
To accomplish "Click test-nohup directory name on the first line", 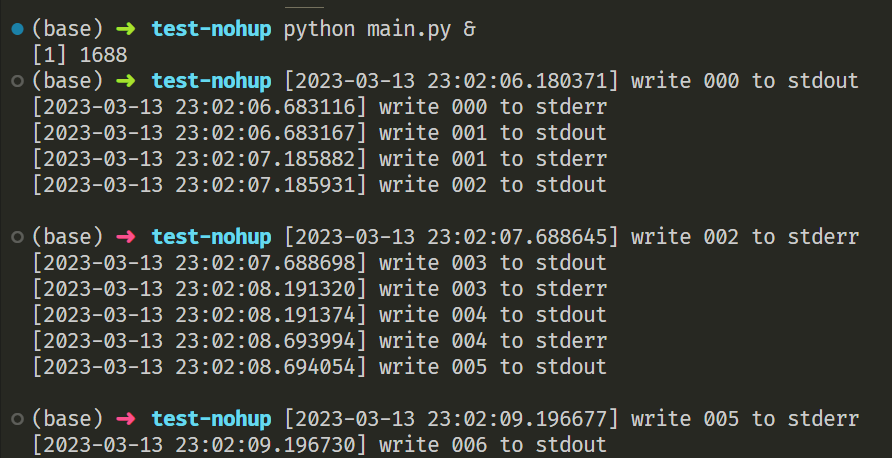I will (211, 29).
